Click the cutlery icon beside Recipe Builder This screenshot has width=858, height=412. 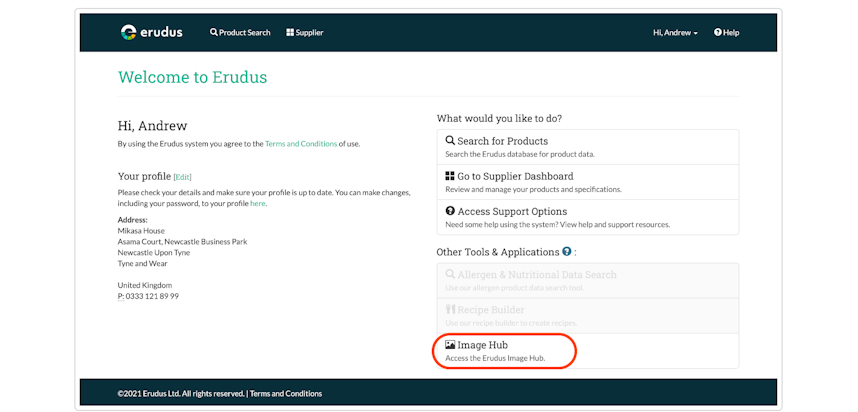point(450,310)
